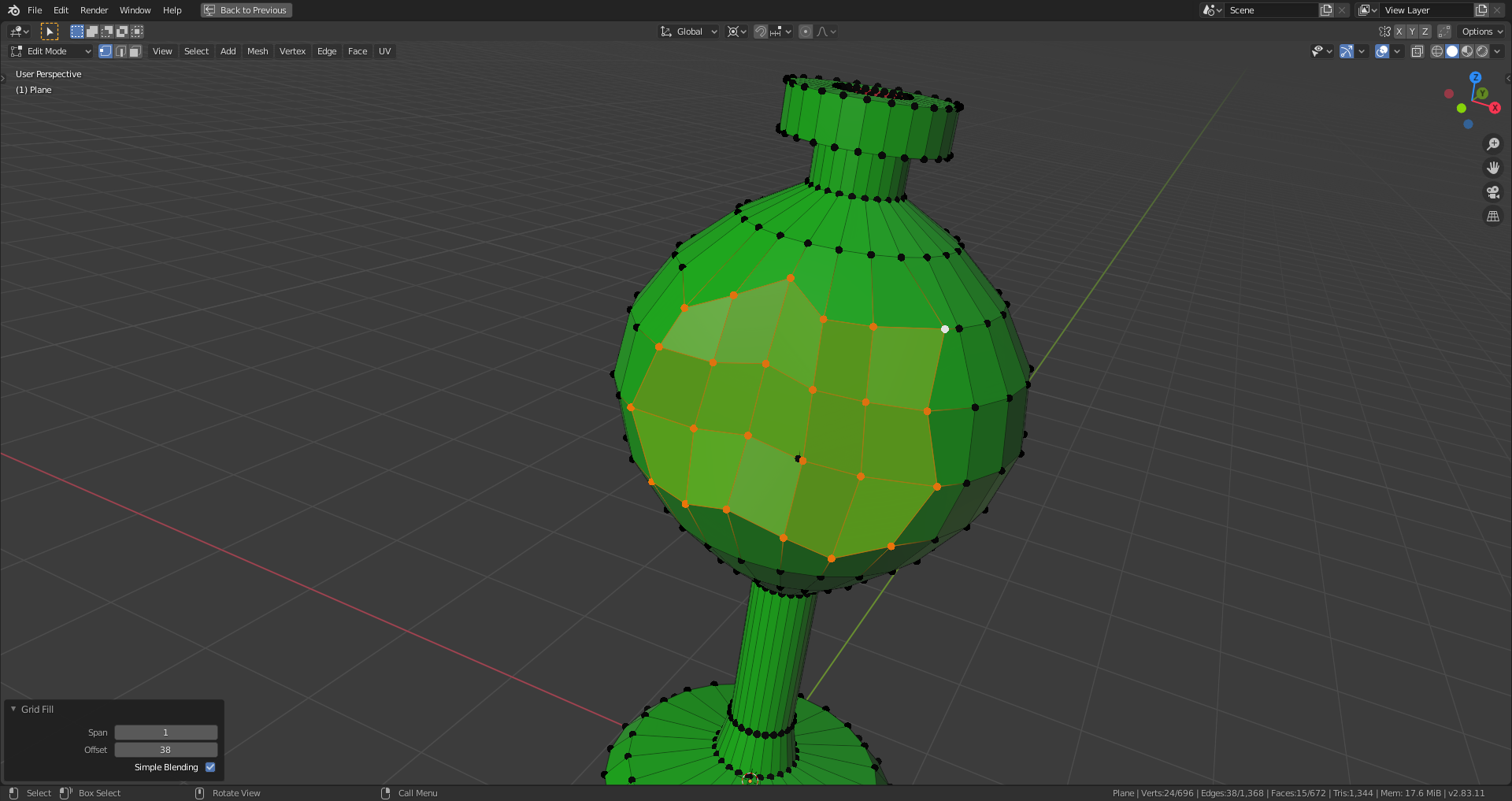Viewport: 1512px width, 801px height.
Task: Click the new scene icon
Action: [x=1327, y=10]
